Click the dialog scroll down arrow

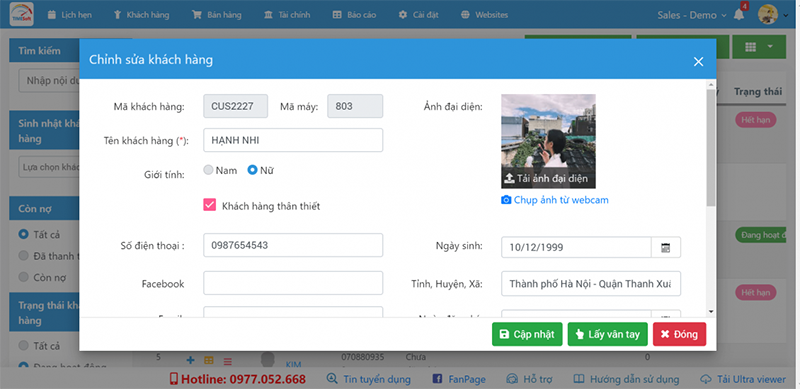point(711,311)
